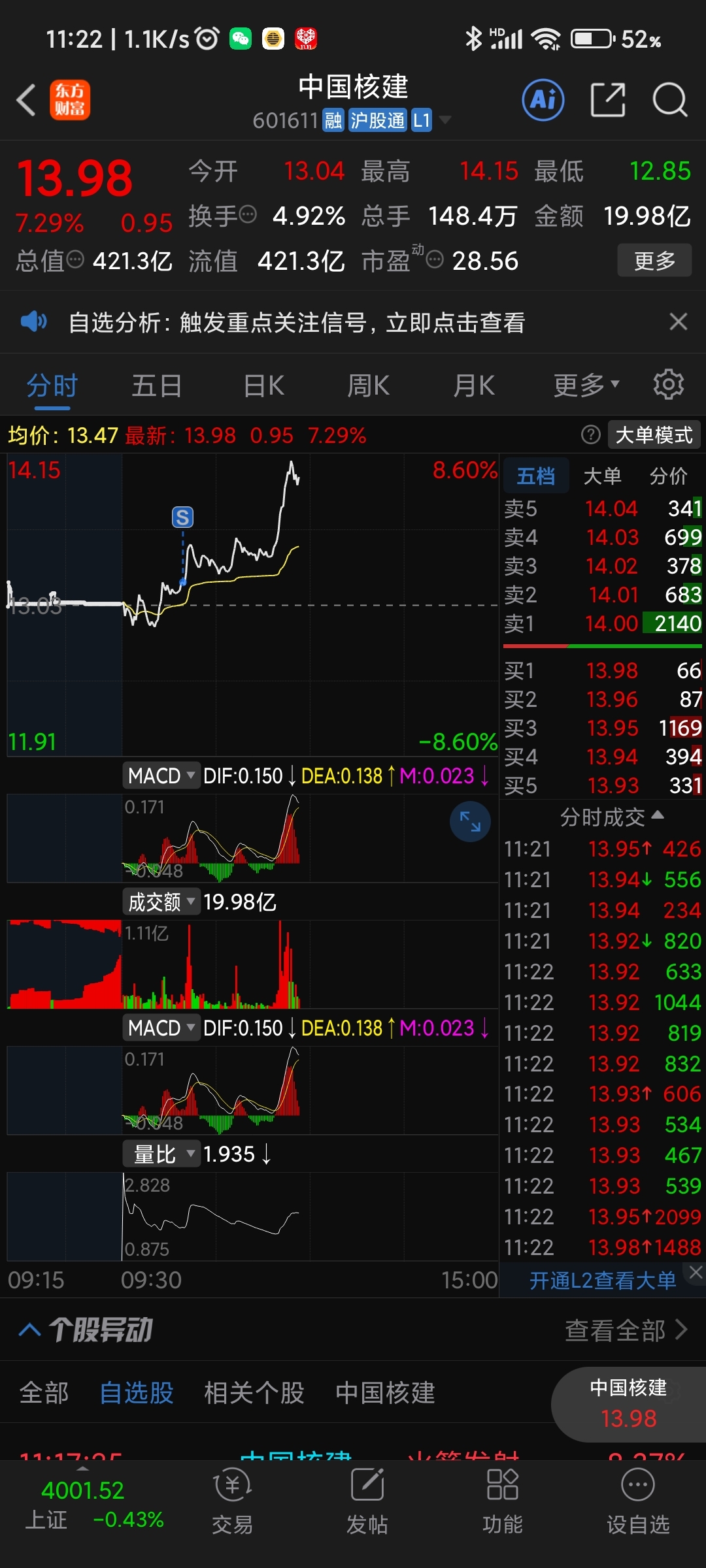
Task: Tap the 卖5 14.04 order row
Action: (603, 508)
